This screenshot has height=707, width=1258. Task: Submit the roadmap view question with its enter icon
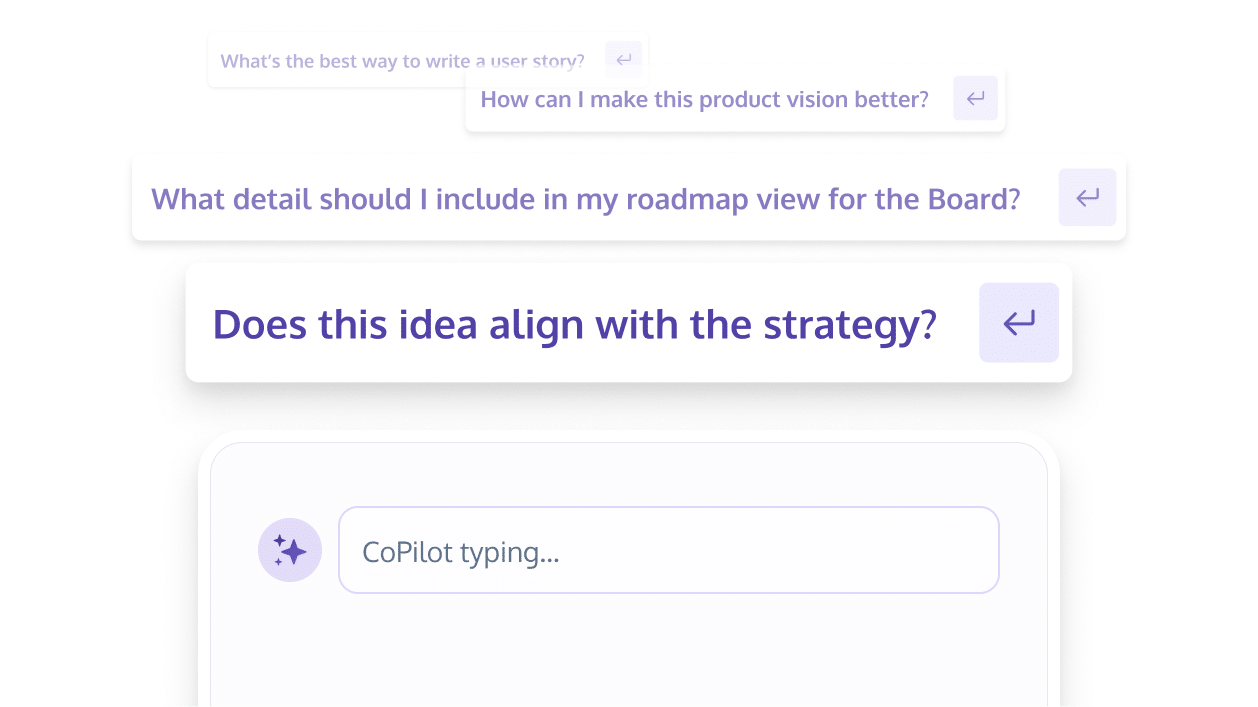tap(1087, 197)
